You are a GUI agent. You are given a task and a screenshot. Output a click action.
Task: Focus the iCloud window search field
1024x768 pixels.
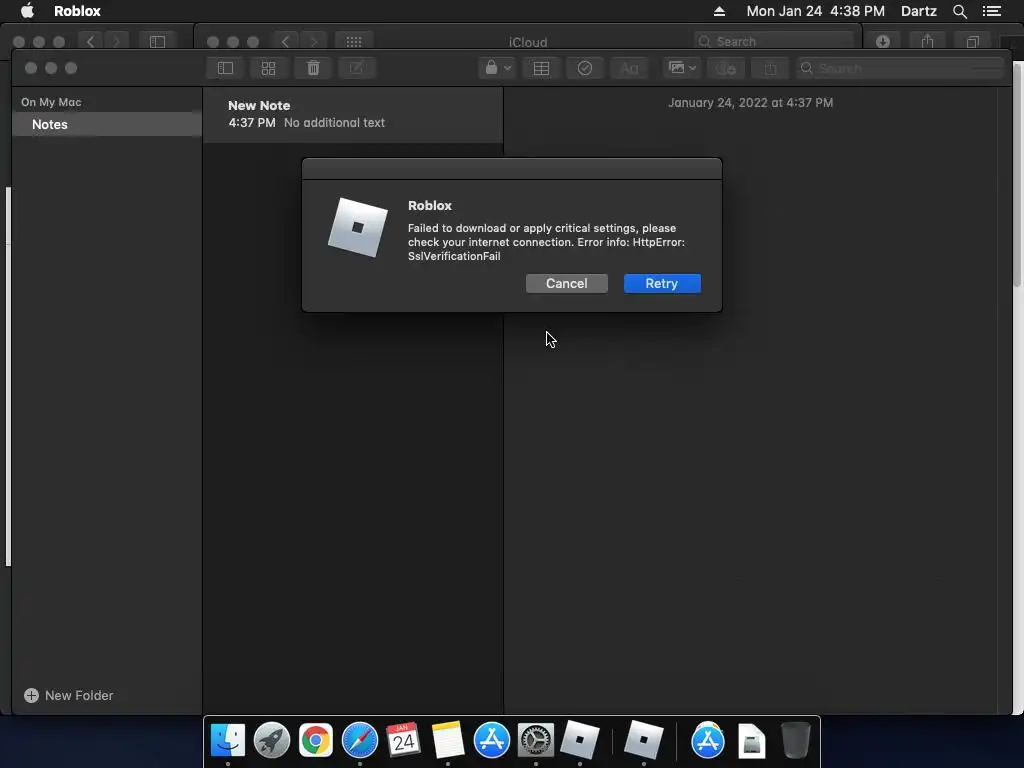pos(775,41)
